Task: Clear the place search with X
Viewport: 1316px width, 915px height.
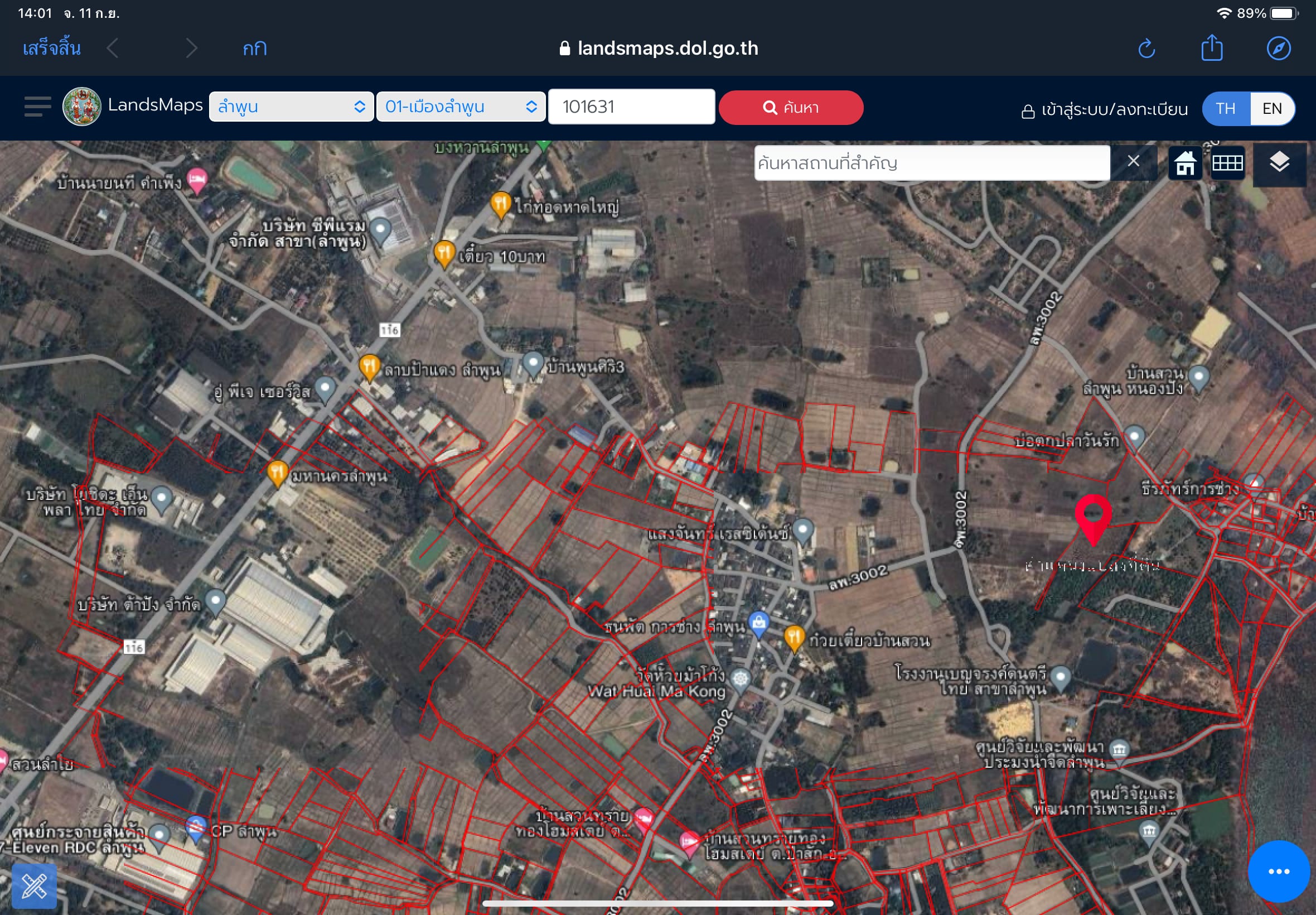Action: [x=1133, y=162]
